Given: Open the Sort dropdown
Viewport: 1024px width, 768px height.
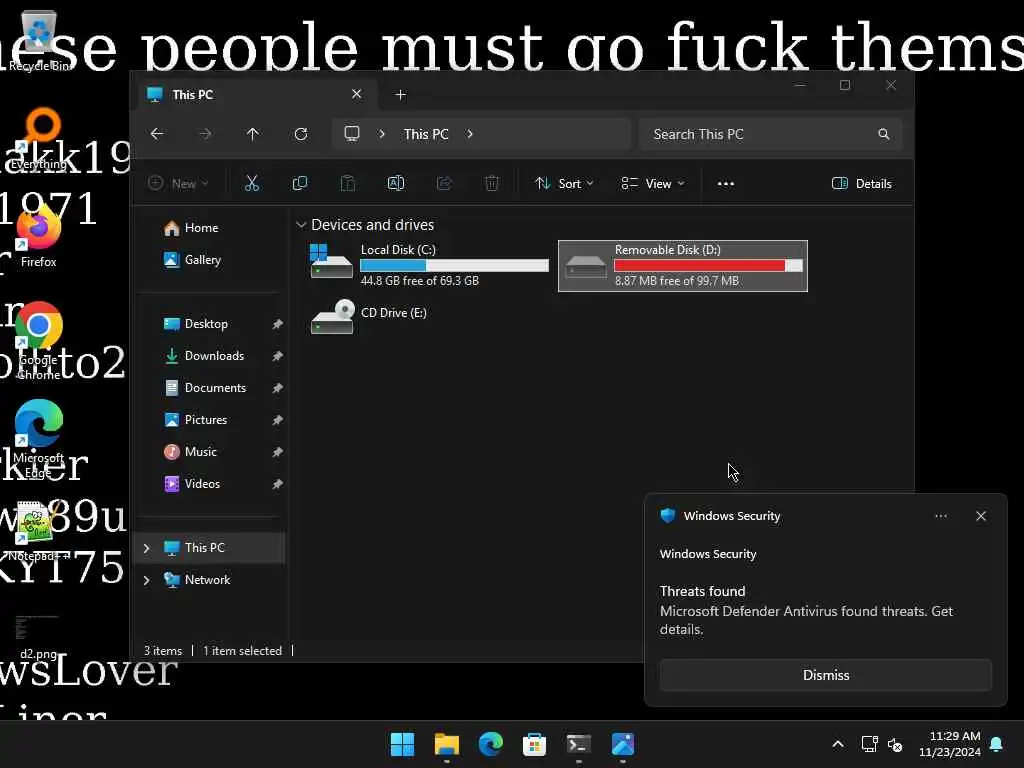Looking at the screenshot, I should [564, 184].
